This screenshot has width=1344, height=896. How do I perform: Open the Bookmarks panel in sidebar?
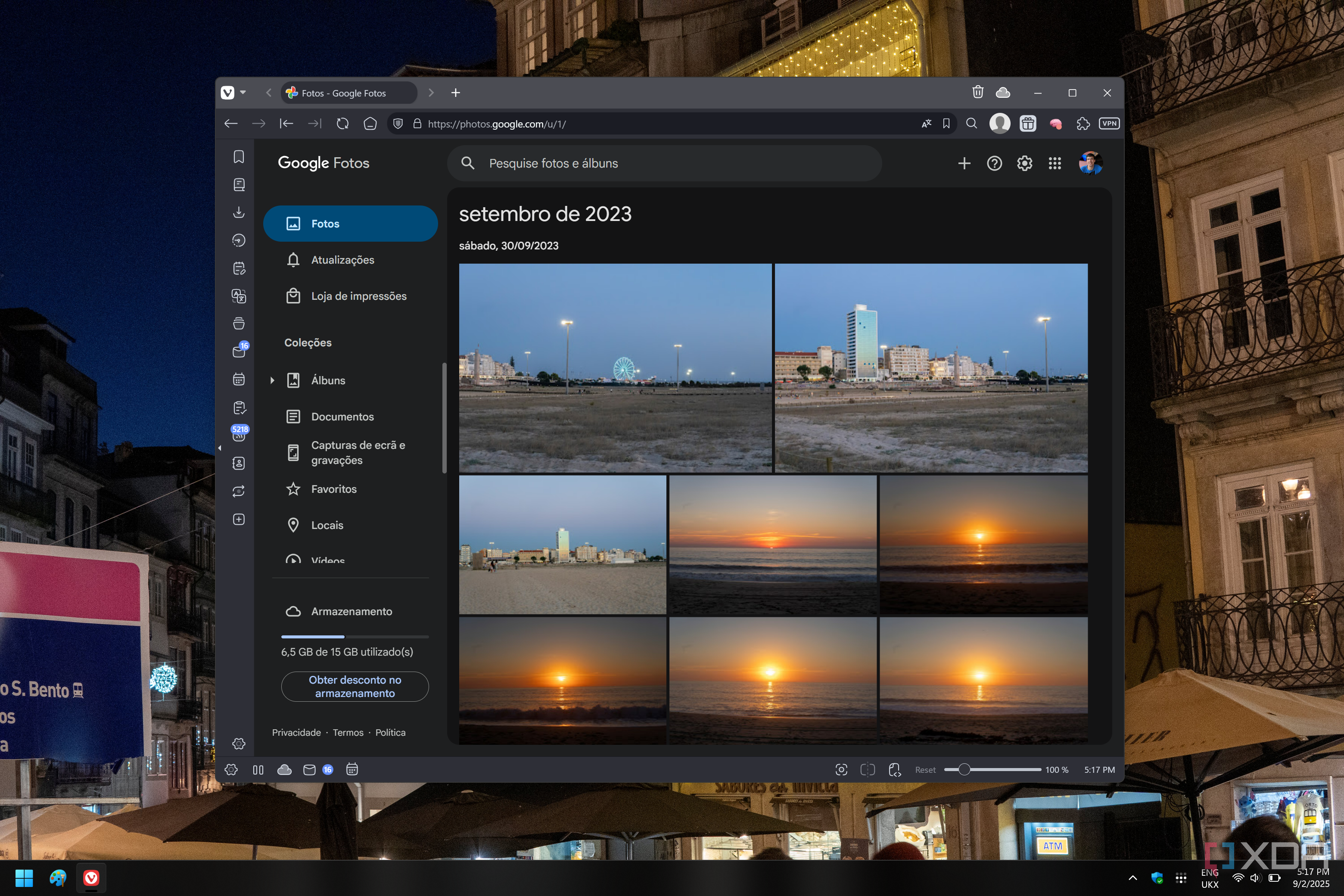239,156
